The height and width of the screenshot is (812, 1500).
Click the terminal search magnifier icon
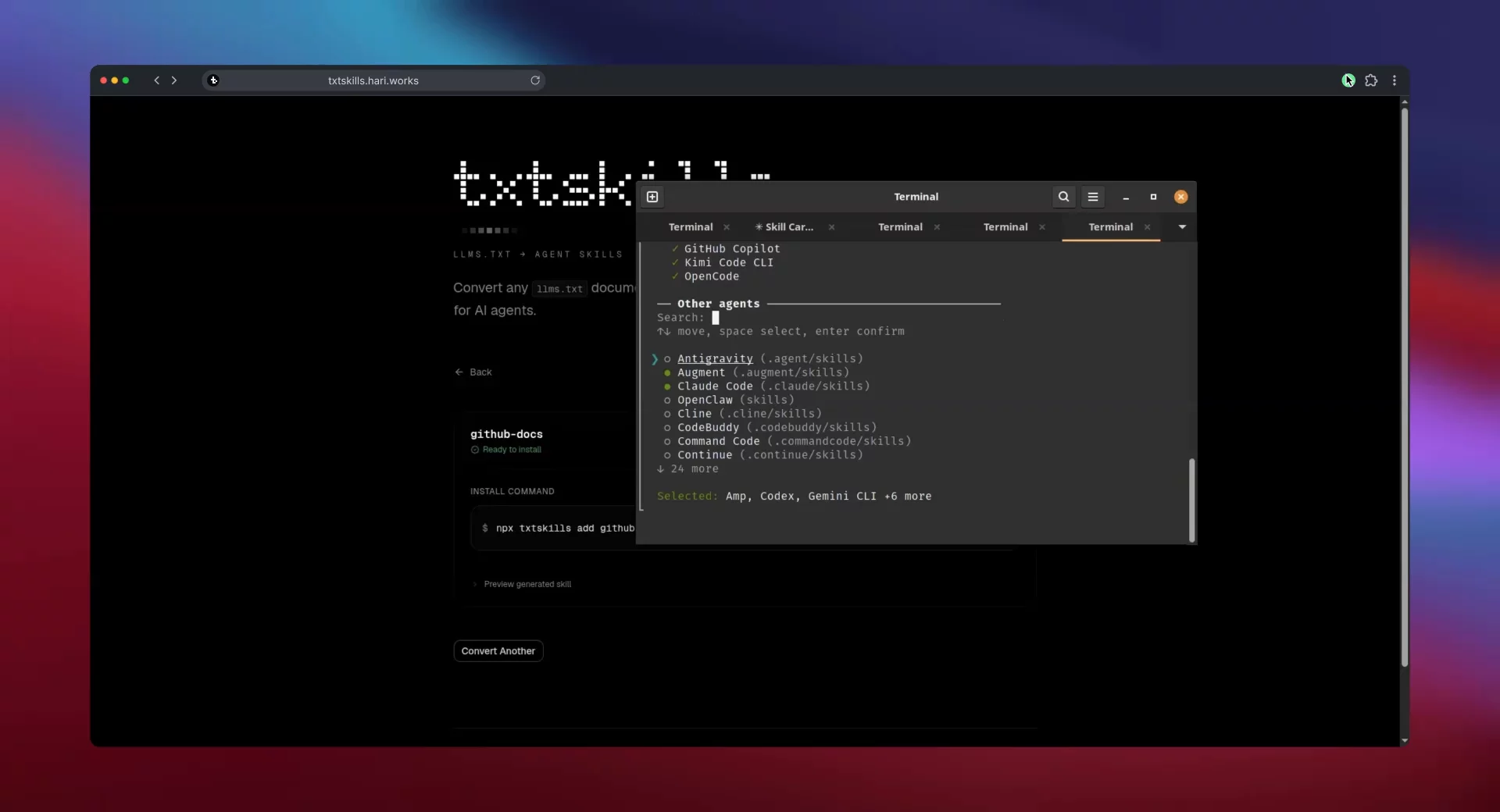1063,197
